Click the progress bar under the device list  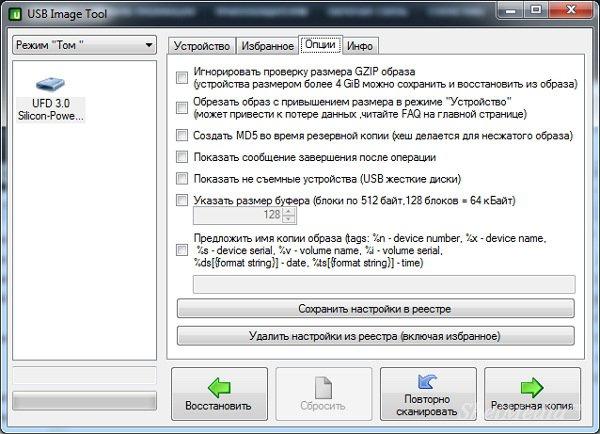[85, 401]
